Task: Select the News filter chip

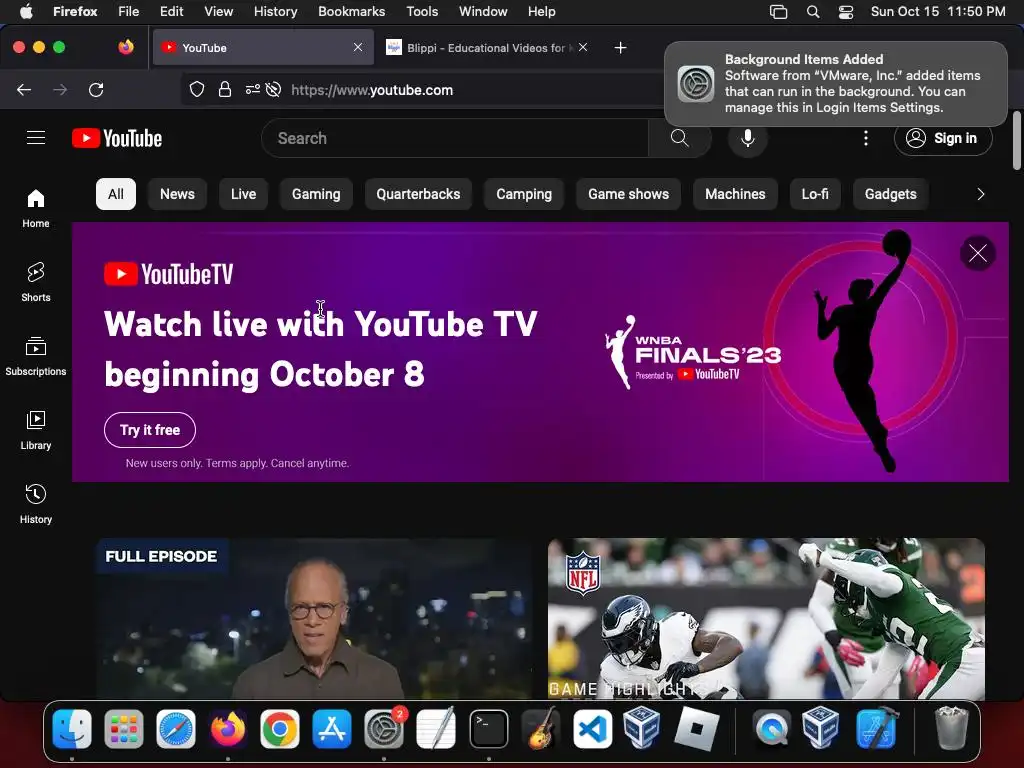Action: (177, 194)
